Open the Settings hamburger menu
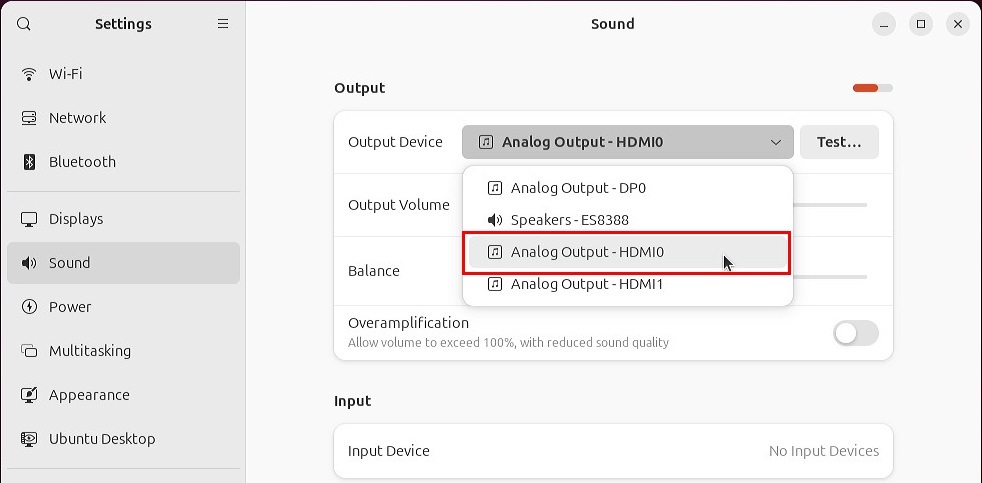Viewport: 982px width, 483px height. pos(223,24)
